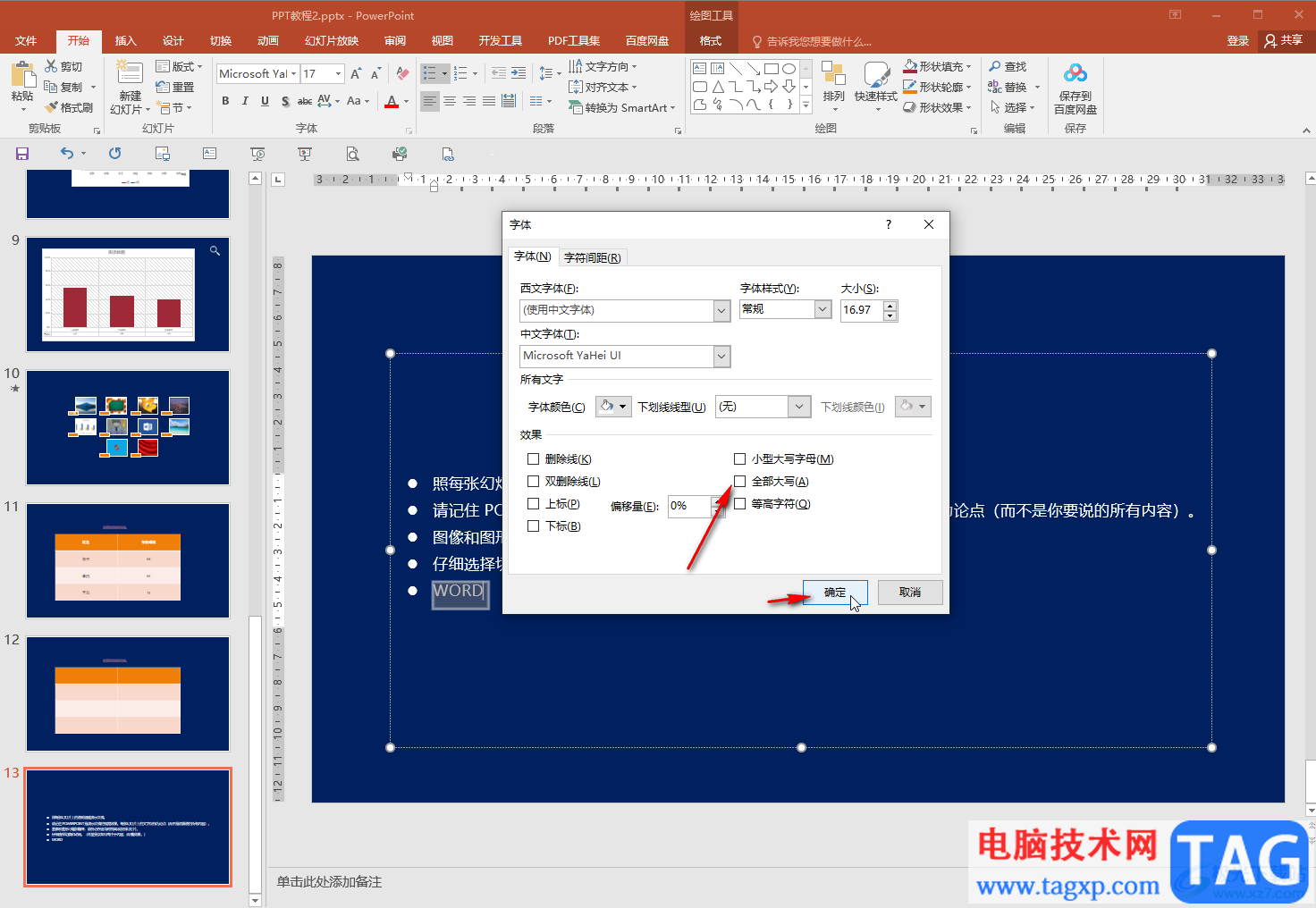Check the Subscript (下标) option
This screenshot has width=1316, height=908.
tap(534, 526)
